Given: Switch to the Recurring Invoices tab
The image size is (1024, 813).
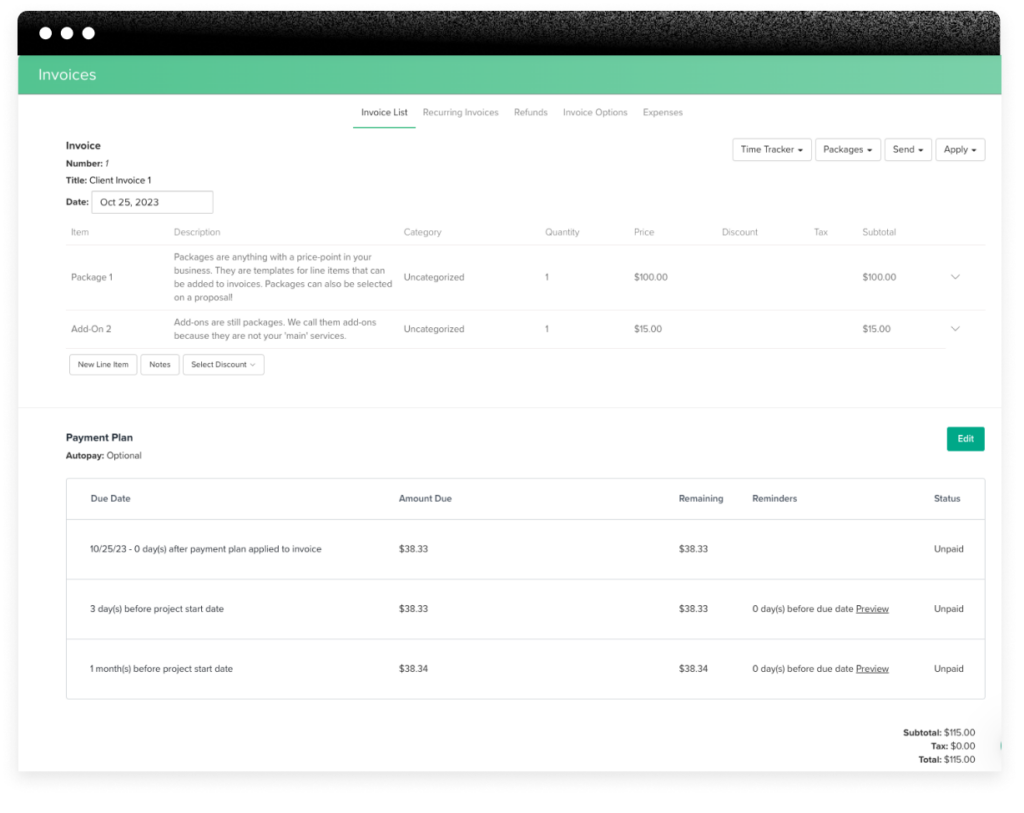Looking at the screenshot, I should [460, 112].
